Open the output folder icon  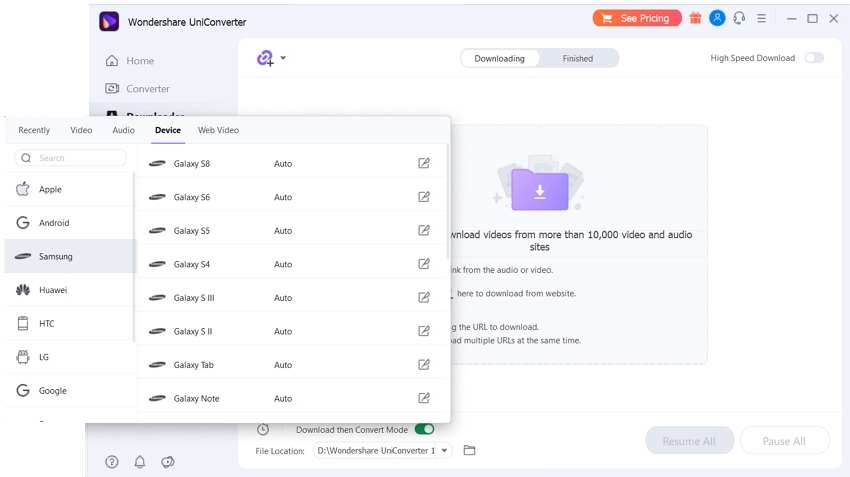[x=469, y=450]
